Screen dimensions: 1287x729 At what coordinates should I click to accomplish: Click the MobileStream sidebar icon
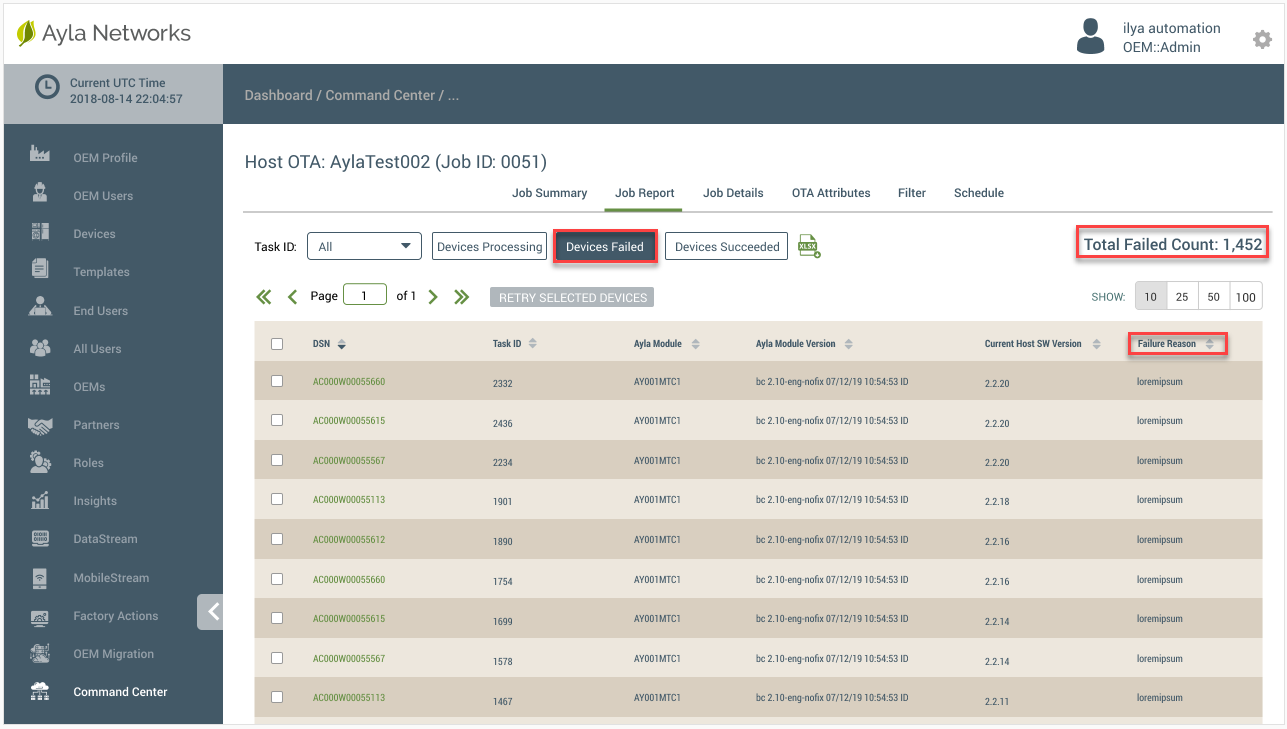pyautogui.click(x=40, y=577)
